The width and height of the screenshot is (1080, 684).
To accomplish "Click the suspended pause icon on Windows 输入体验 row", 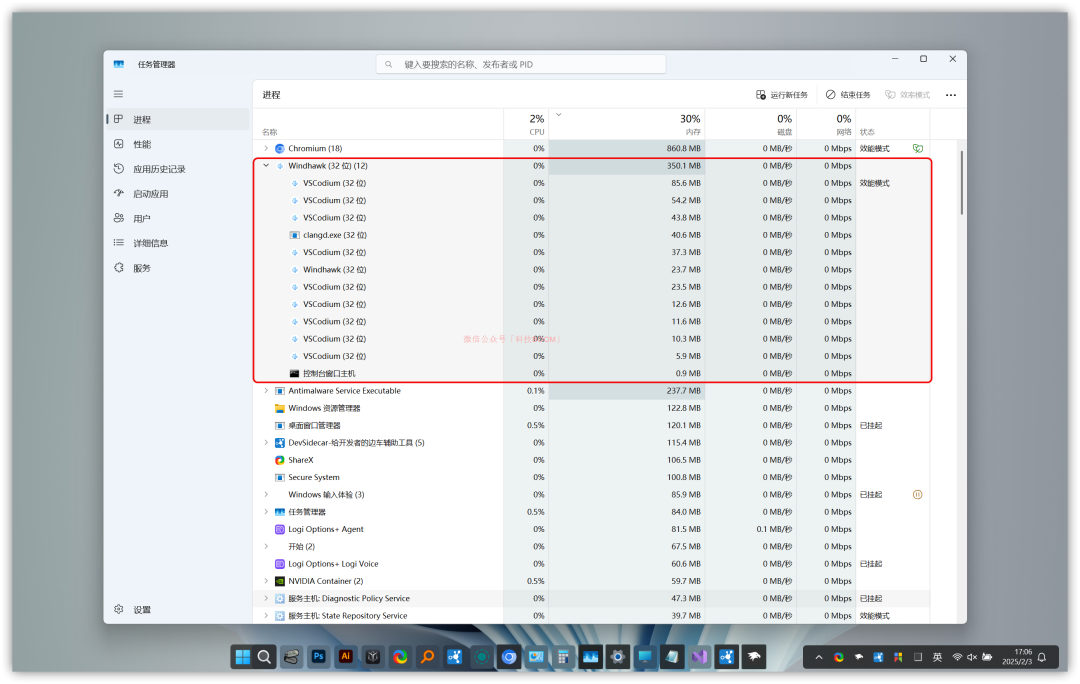I will click(917, 495).
